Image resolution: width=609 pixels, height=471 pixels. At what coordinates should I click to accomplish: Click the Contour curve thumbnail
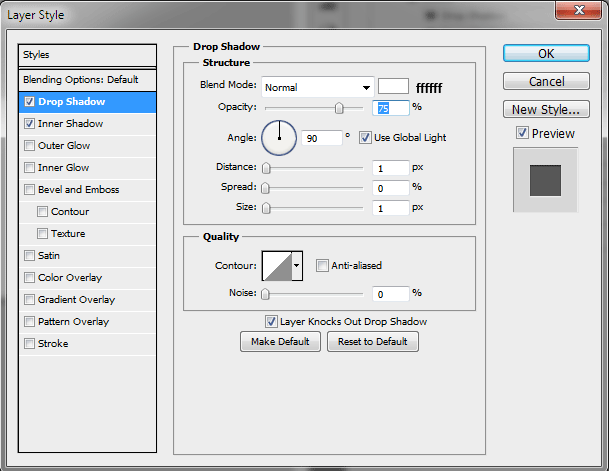click(x=276, y=265)
